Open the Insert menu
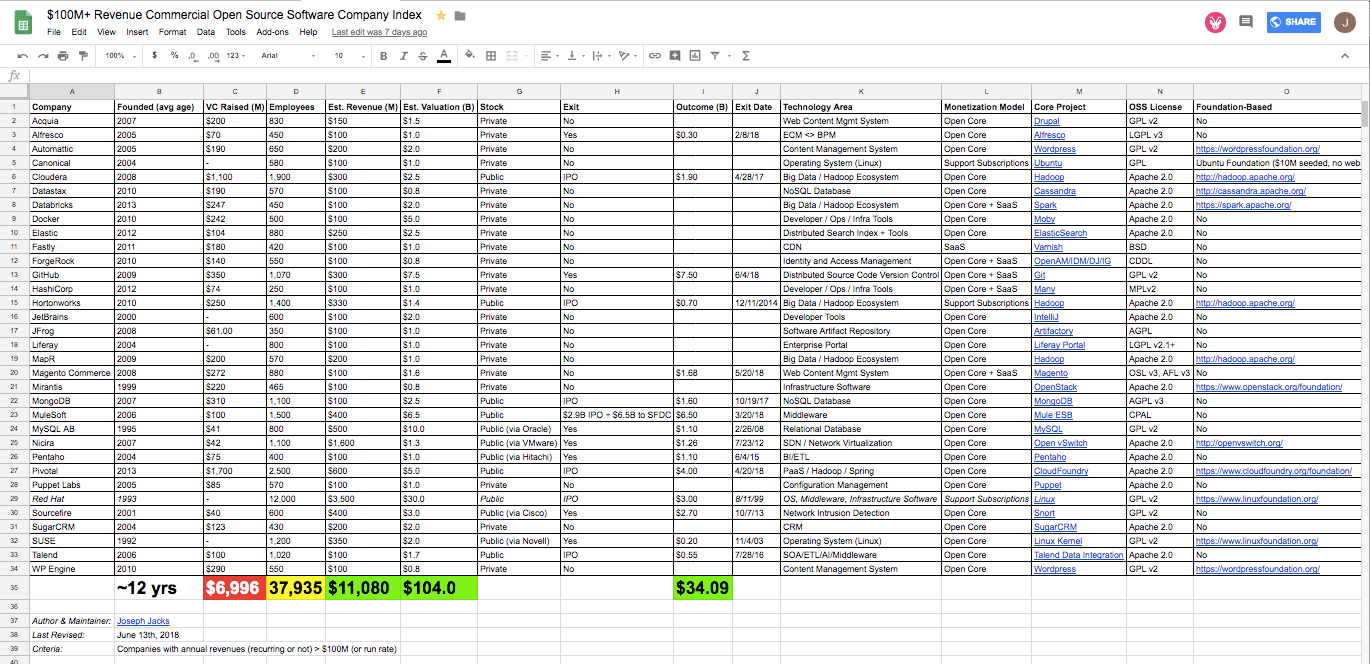The width and height of the screenshot is (1370, 664). pyautogui.click(x=137, y=32)
